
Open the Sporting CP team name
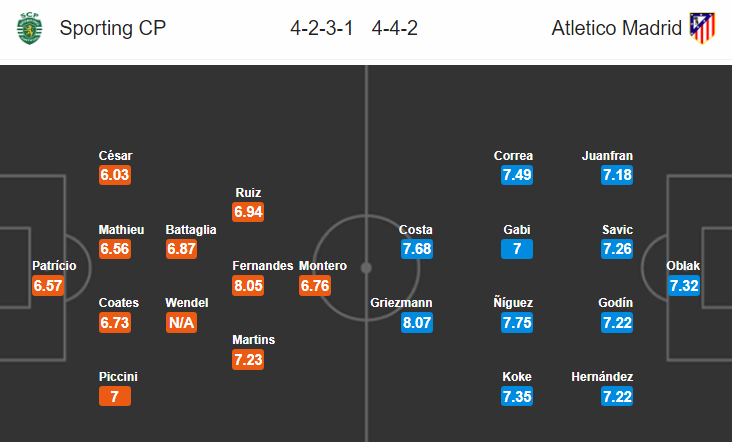pyautogui.click(x=113, y=28)
